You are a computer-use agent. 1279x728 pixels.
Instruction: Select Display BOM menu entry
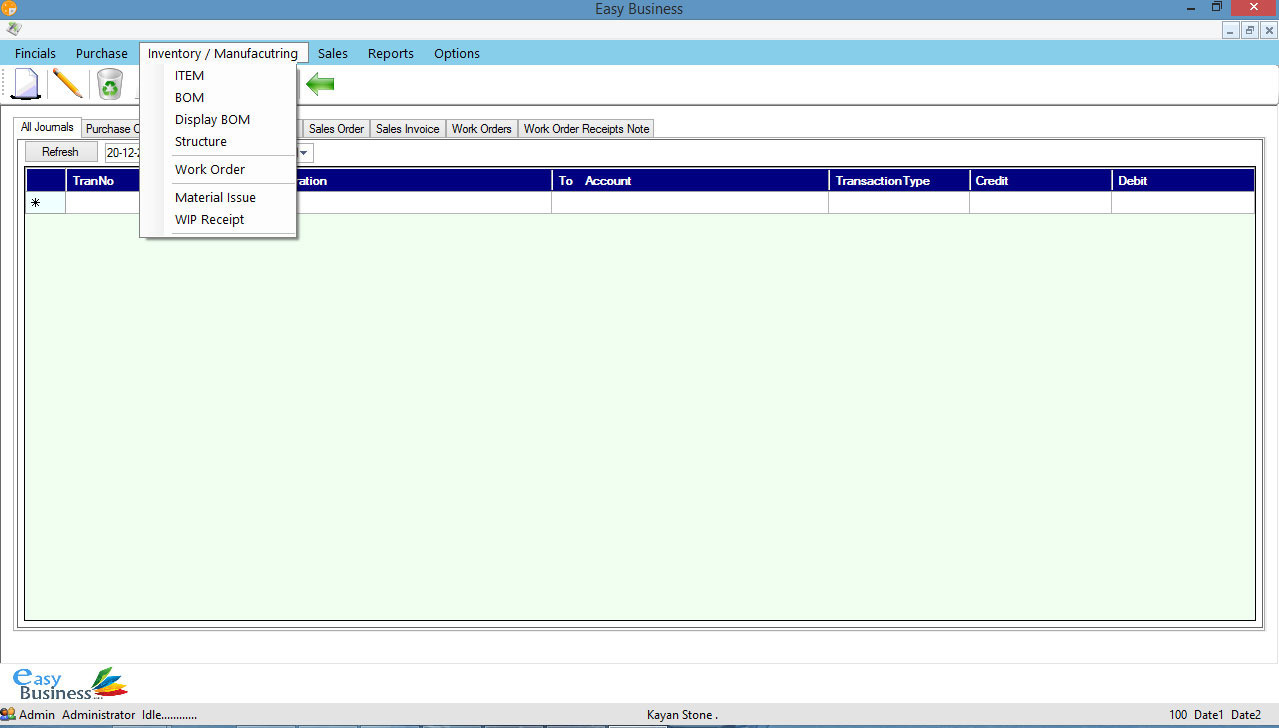pyautogui.click(x=219, y=119)
